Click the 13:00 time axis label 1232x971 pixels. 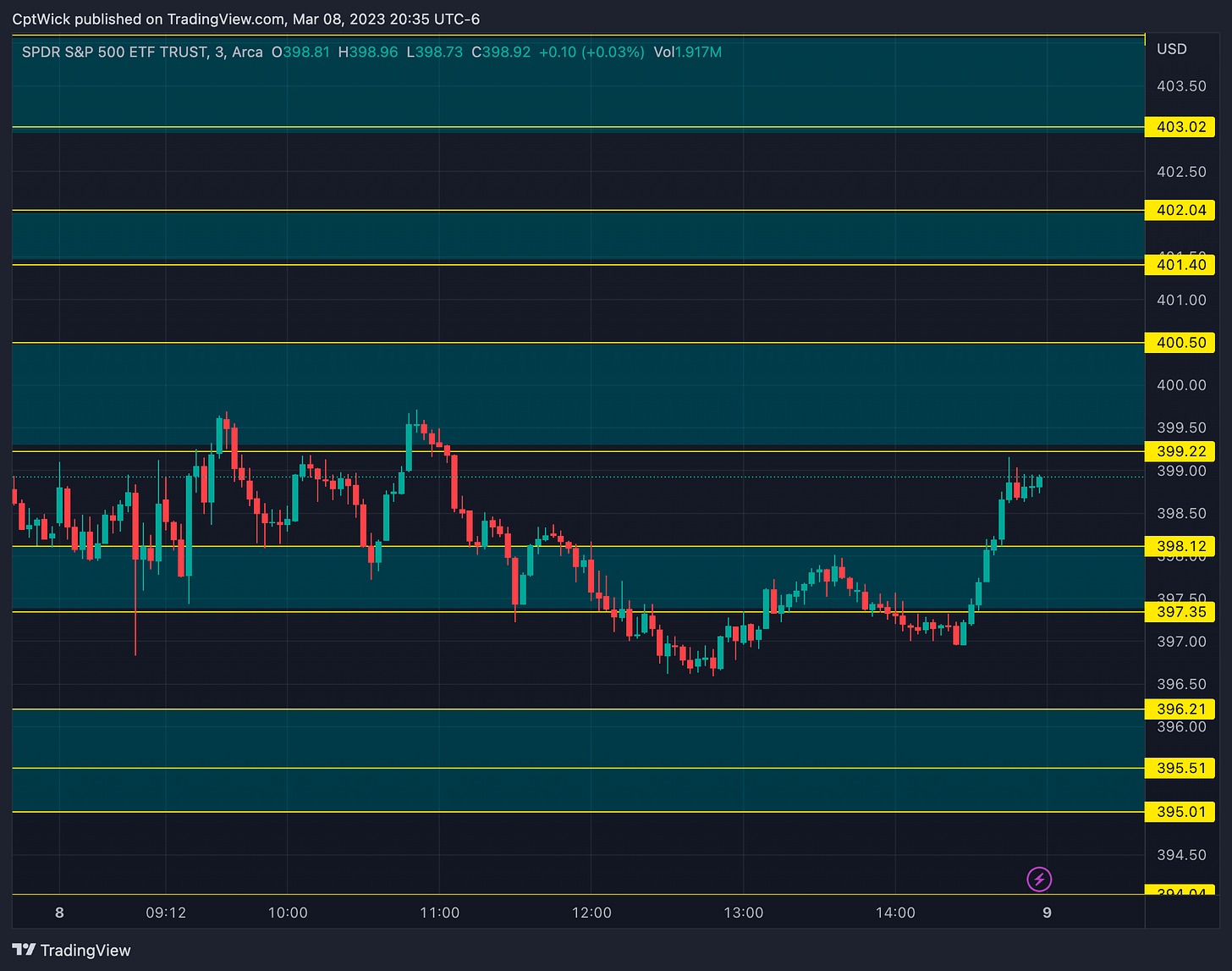point(744,913)
